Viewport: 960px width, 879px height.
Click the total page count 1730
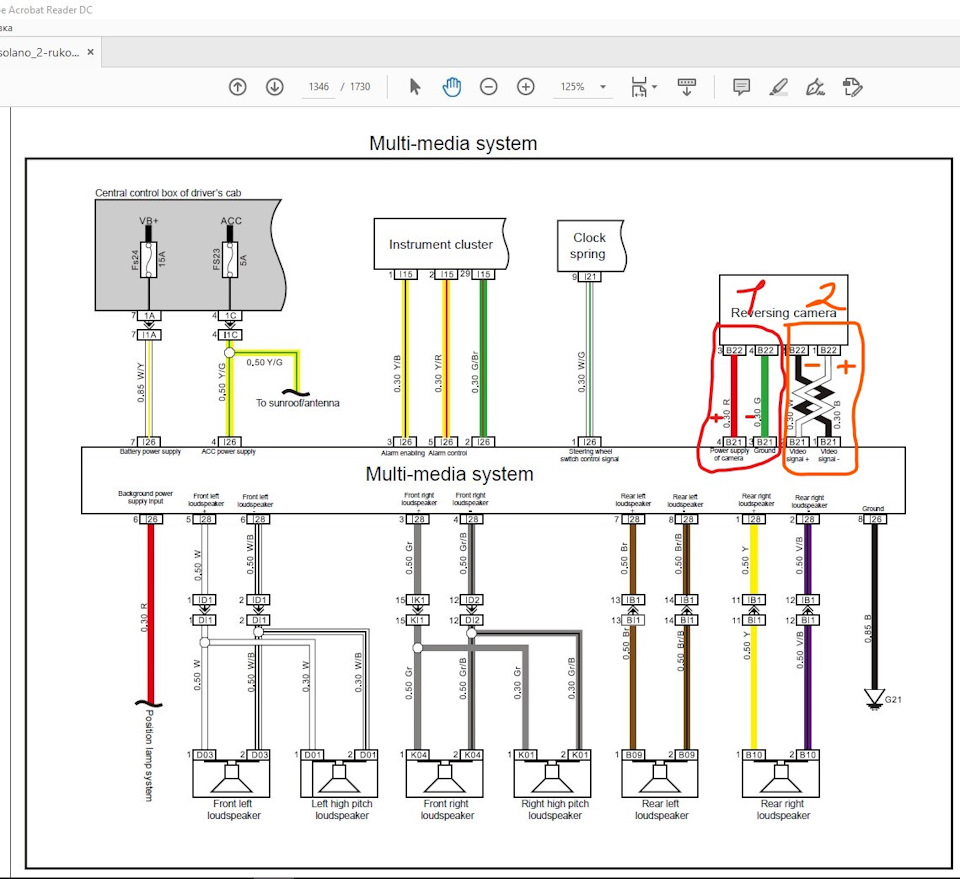pos(360,87)
